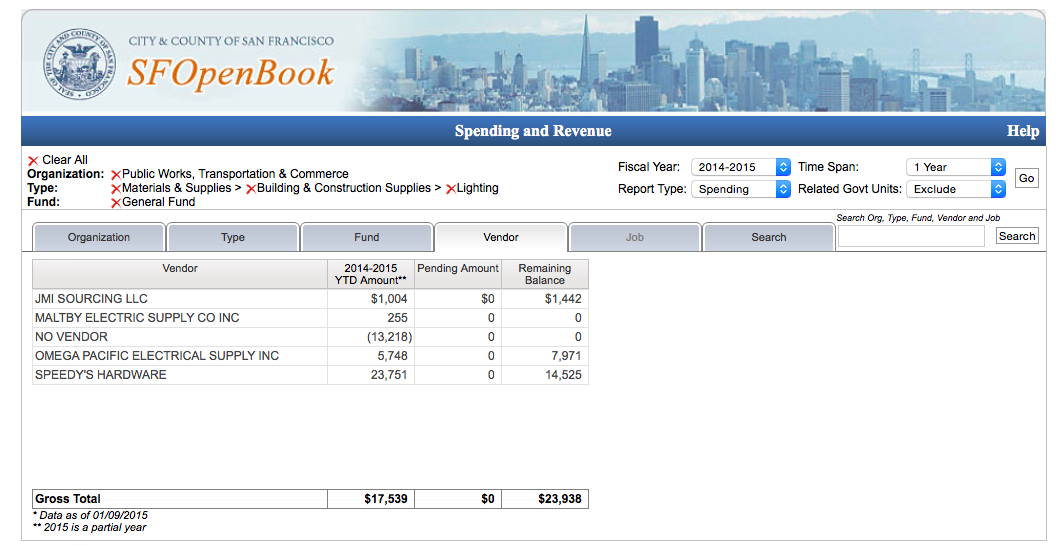Click the San Francisco city seal logo

pyautogui.click(x=79, y=65)
